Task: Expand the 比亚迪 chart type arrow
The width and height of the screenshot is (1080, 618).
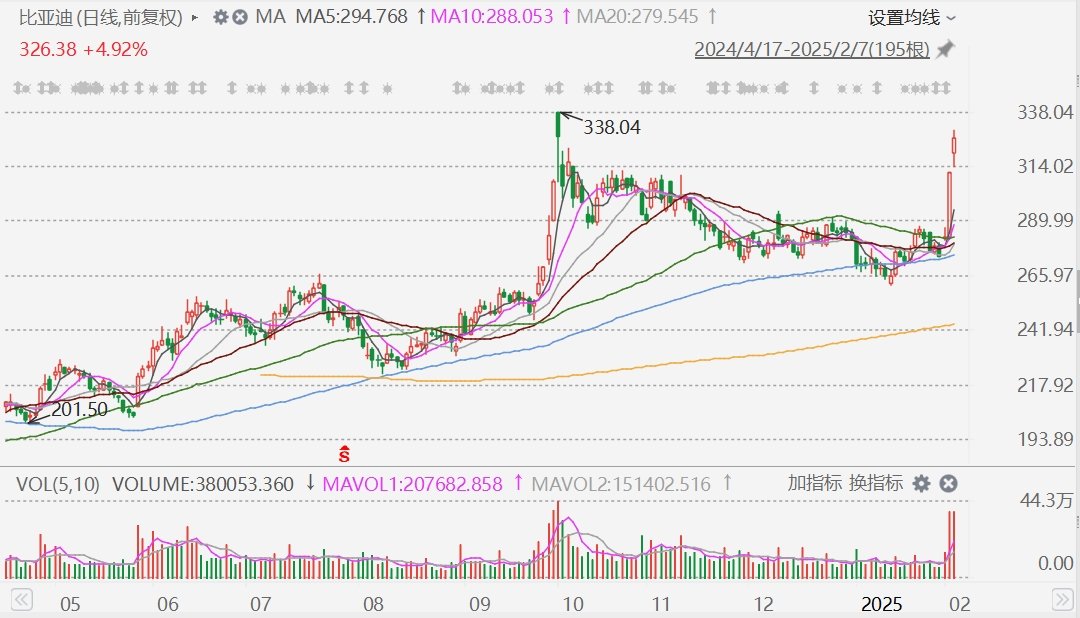Action: pos(193,18)
